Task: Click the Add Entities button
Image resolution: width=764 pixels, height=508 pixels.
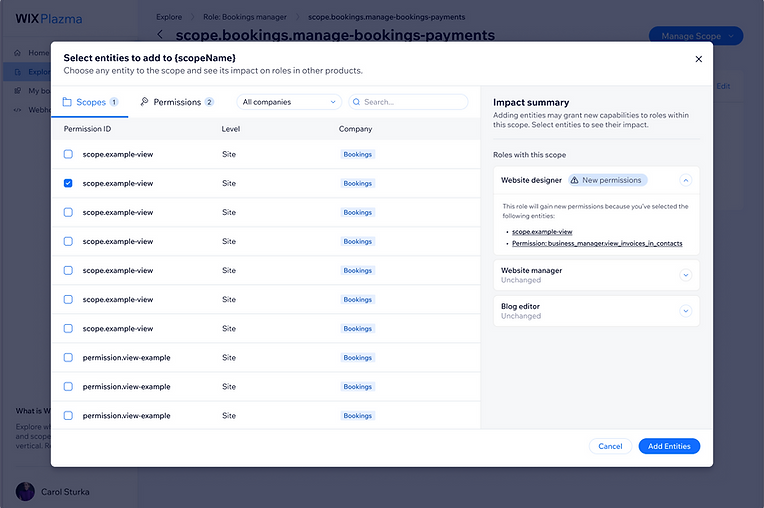Action: [669, 446]
